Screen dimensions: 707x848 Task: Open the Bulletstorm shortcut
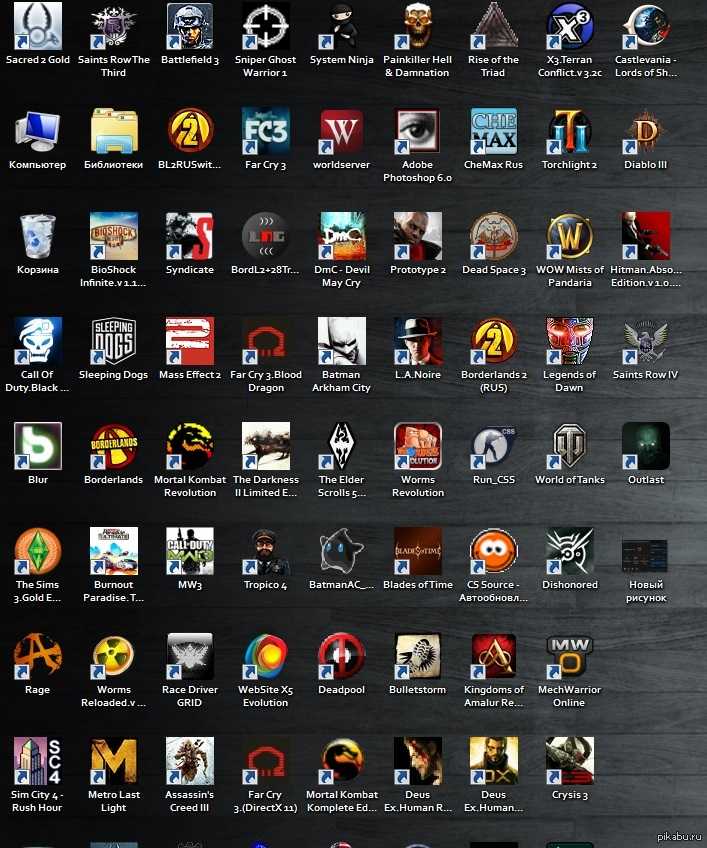[418, 655]
